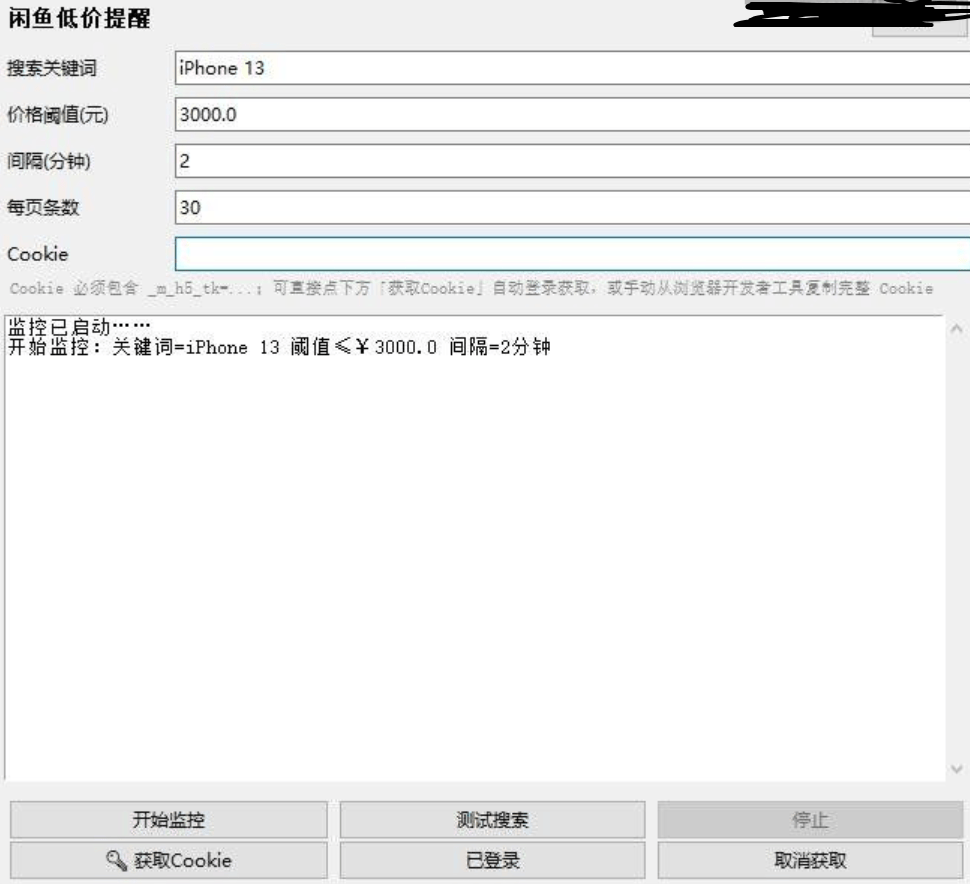Focus the empty Cookie input field
This screenshot has width=970, height=884.
coord(572,254)
